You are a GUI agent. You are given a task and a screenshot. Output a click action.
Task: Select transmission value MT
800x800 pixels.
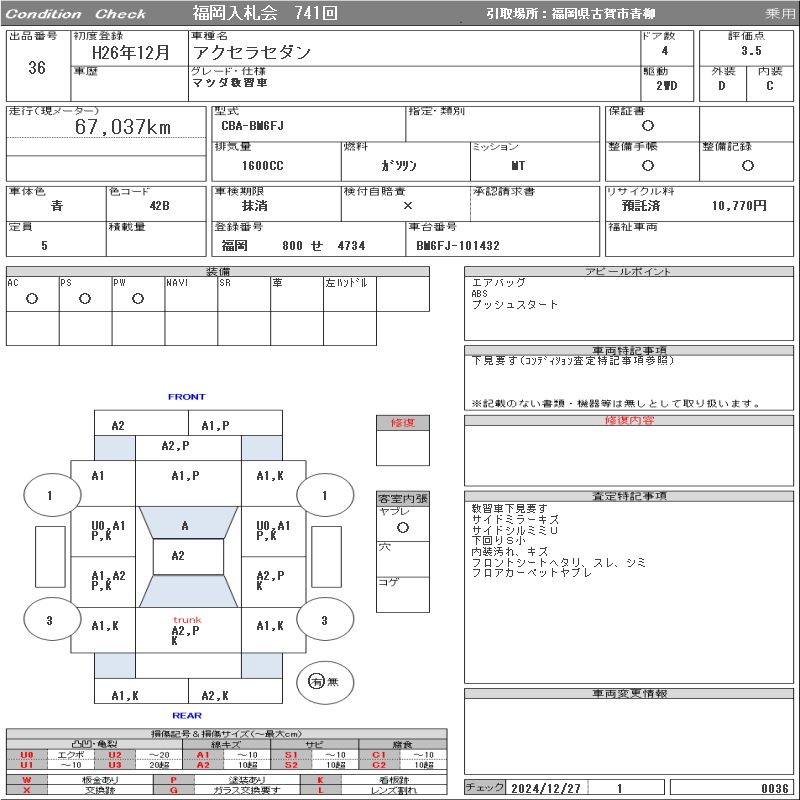[517, 165]
